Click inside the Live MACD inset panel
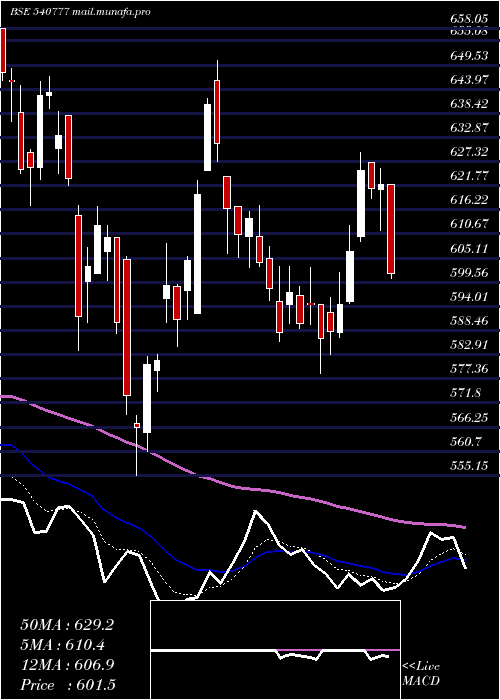The width and height of the screenshot is (500, 700). pyautogui.click(x=275, y=650)
